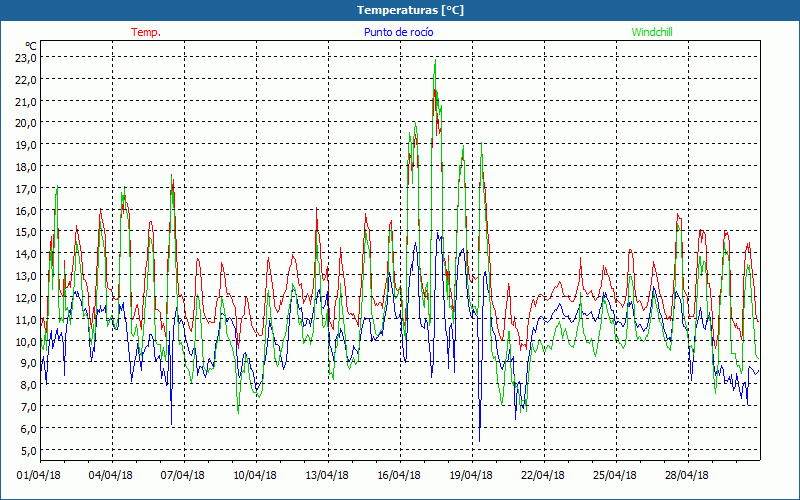Click the °C axis unit label
The height and width of the screenshot is (500, 800).
tap(31, 46)
